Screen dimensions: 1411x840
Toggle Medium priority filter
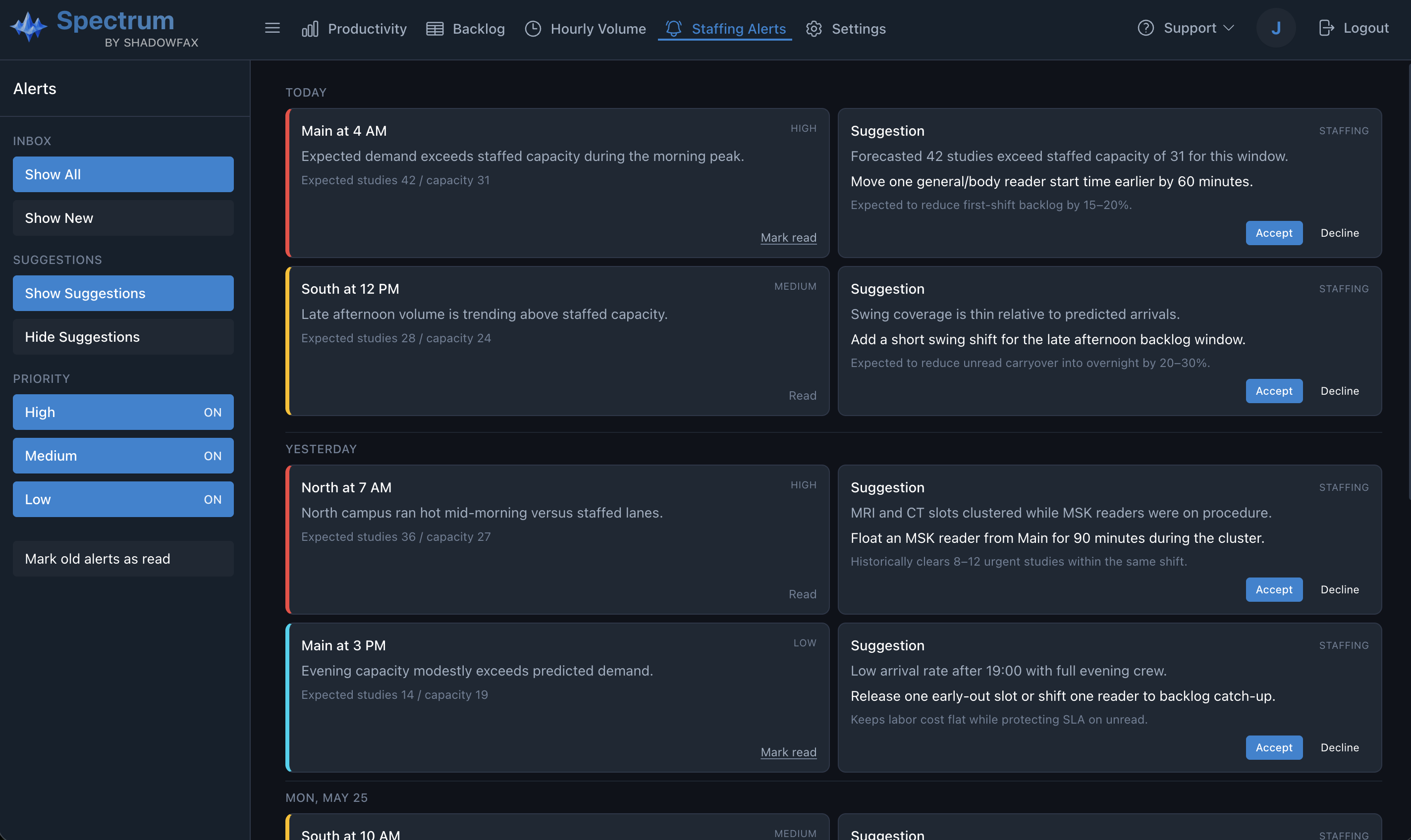(x=123, y=456)
